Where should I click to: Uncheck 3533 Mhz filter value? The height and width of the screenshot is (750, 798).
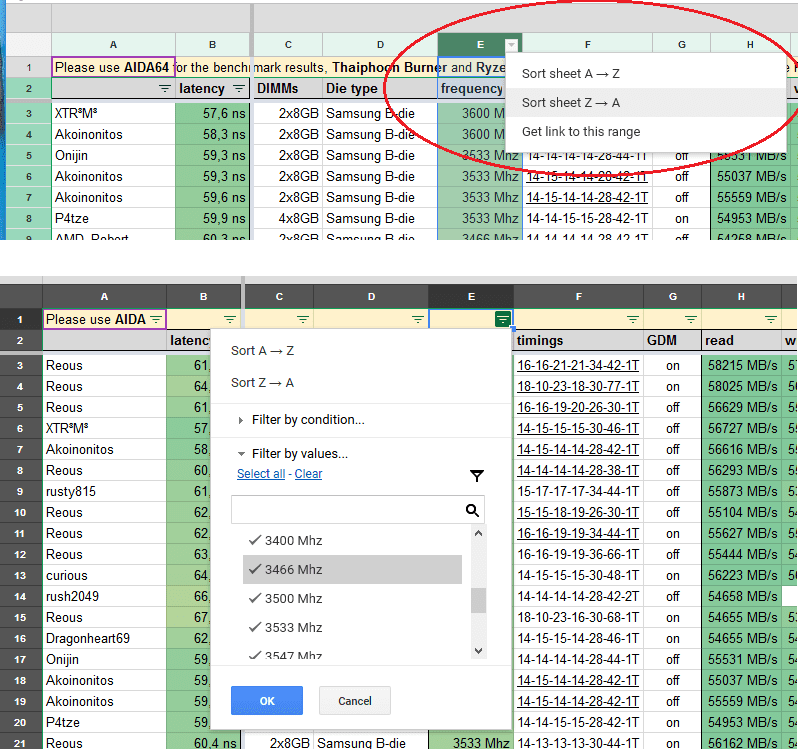click(x=352, y=627)
